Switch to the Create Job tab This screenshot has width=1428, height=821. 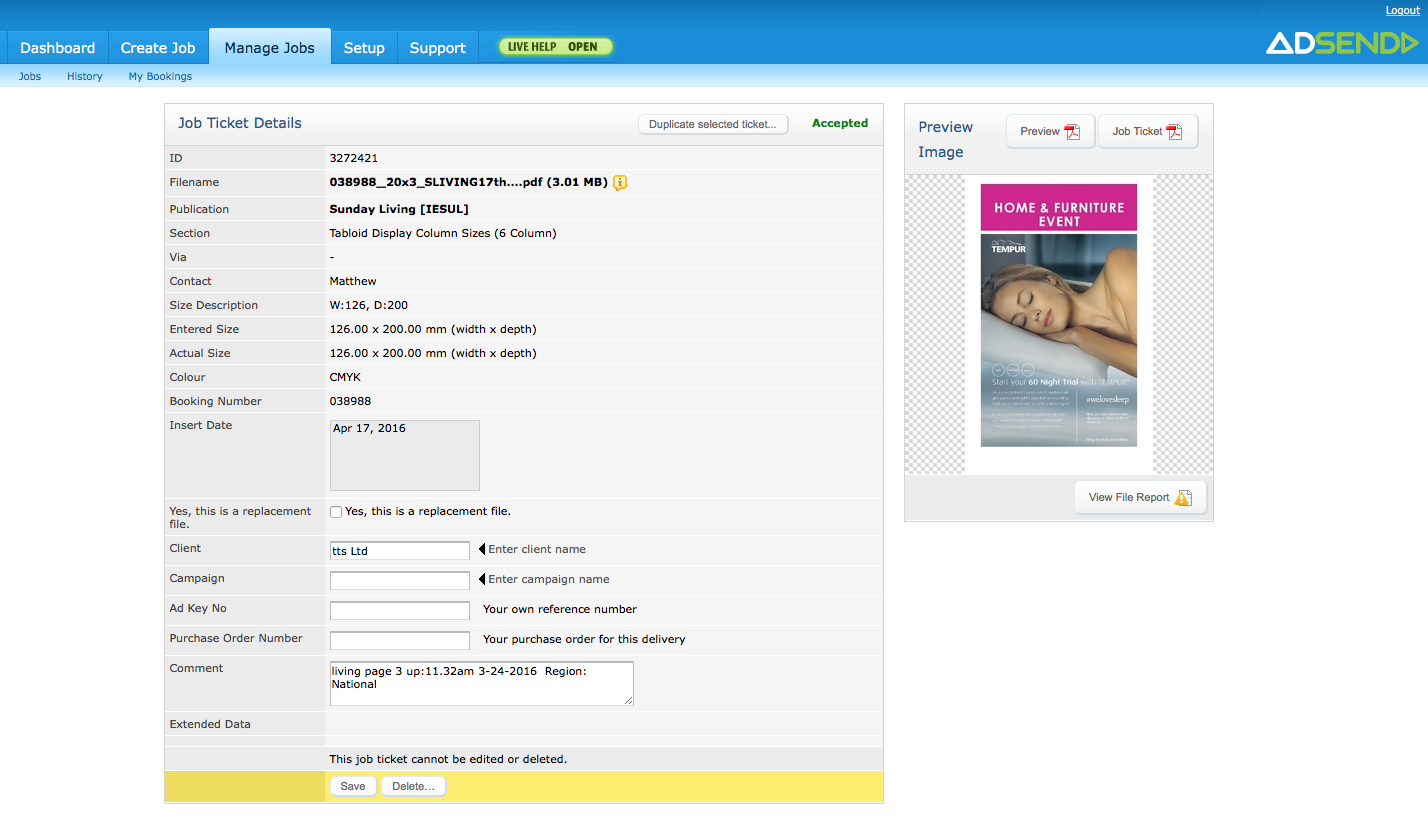[158, 48]
